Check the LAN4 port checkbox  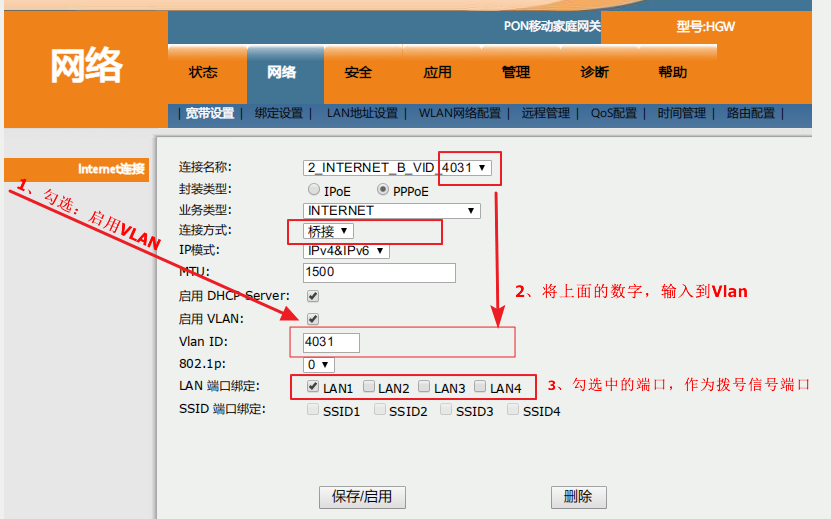(480, 386)
